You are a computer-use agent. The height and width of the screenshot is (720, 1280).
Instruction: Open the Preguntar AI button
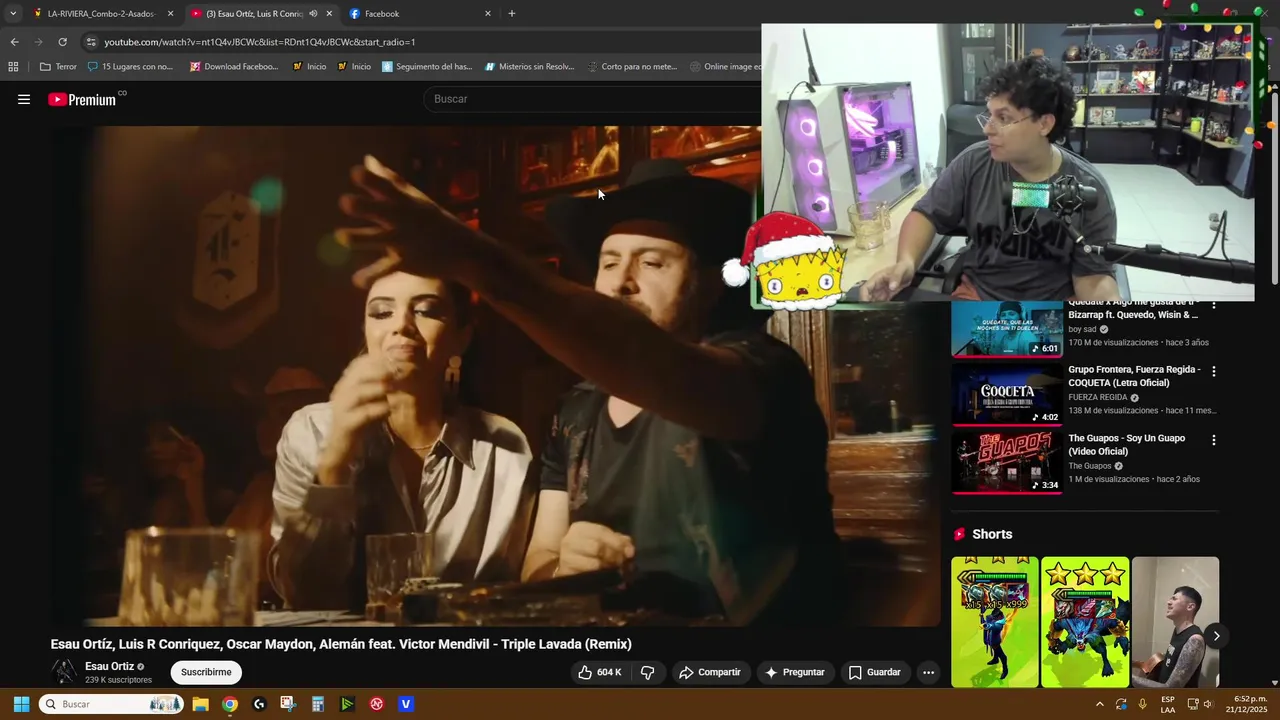tap(794, 672)
